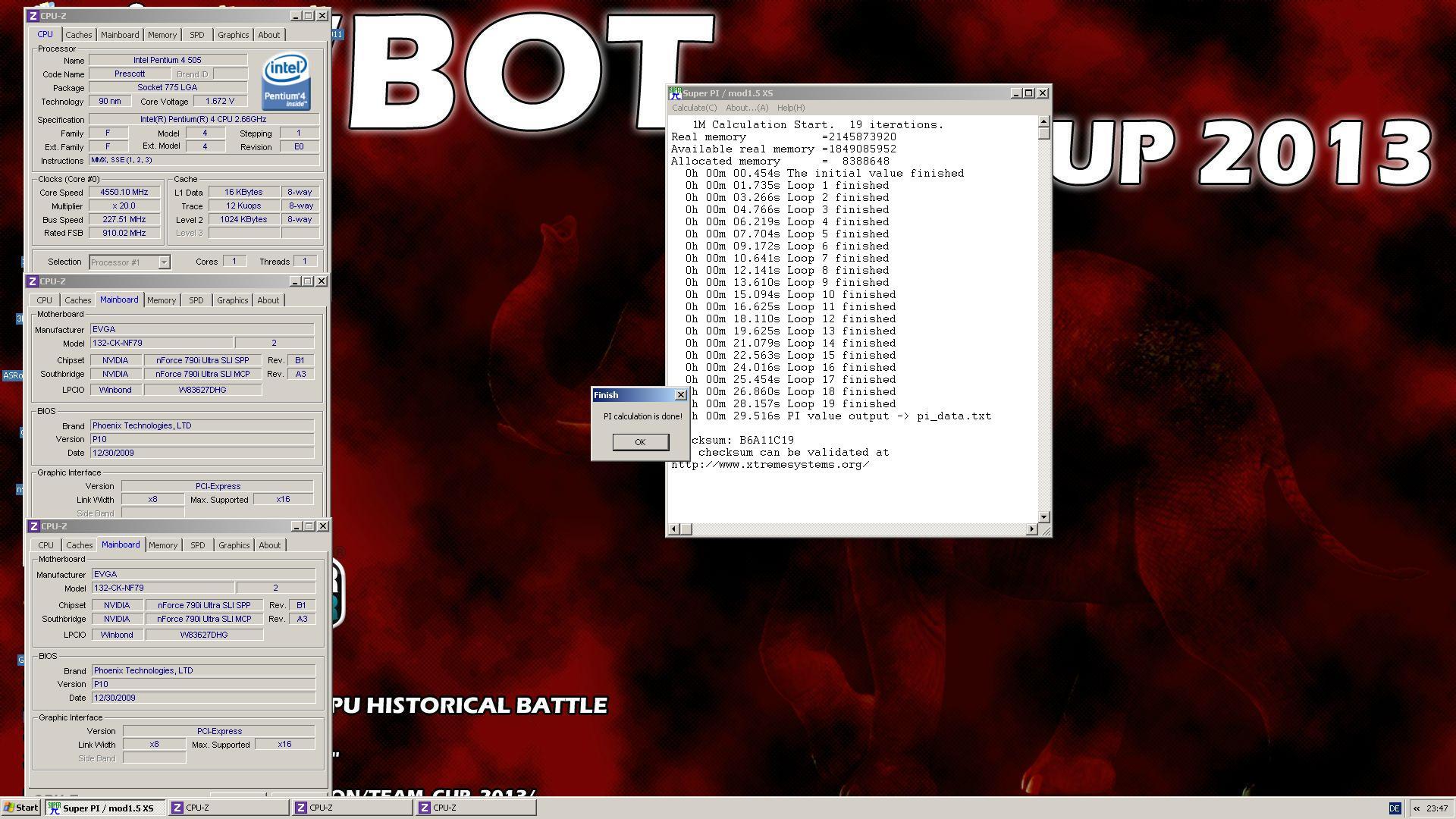Click the Super PI title bar icon

pos(674,93)
